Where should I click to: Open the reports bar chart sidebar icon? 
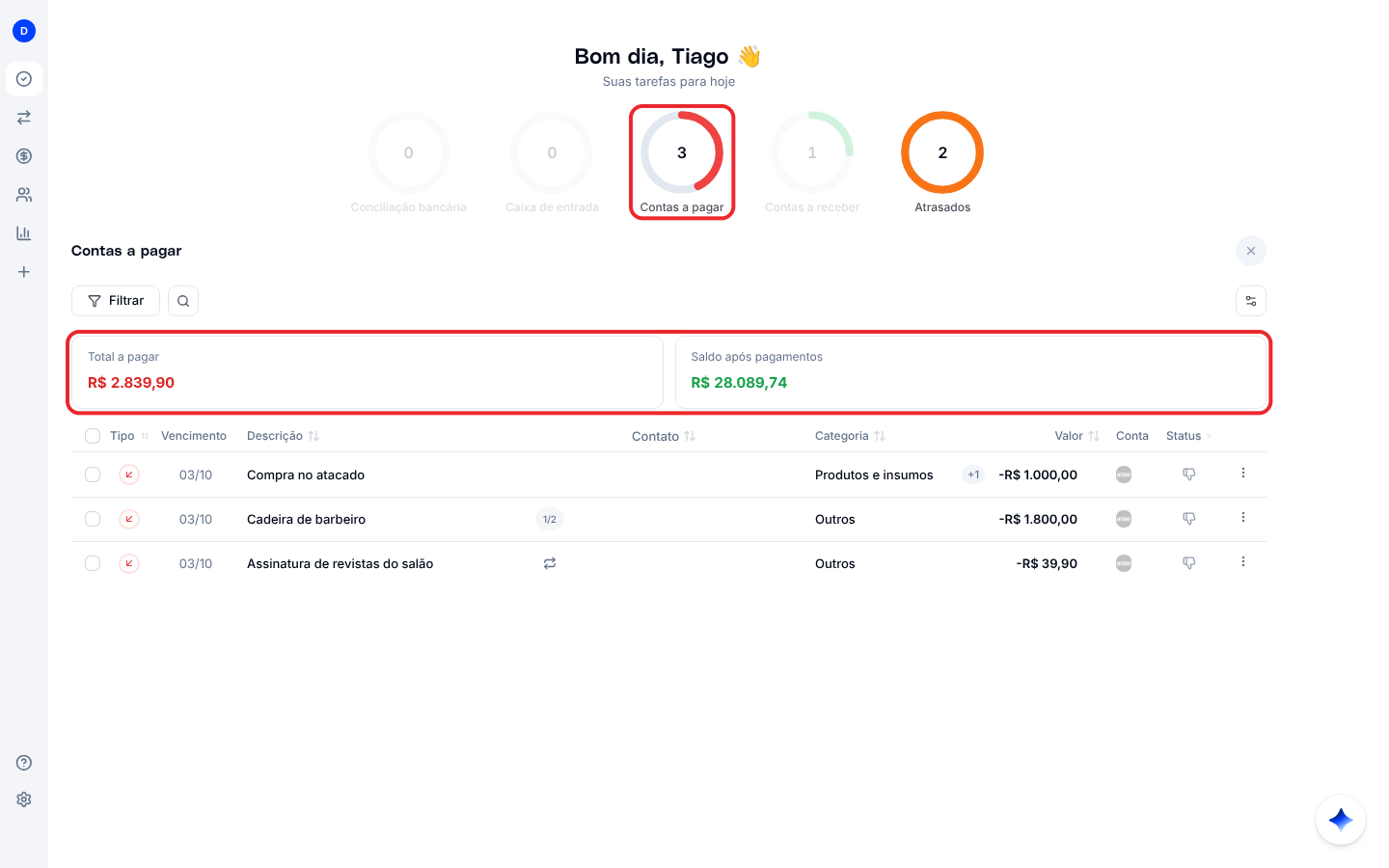24,233
